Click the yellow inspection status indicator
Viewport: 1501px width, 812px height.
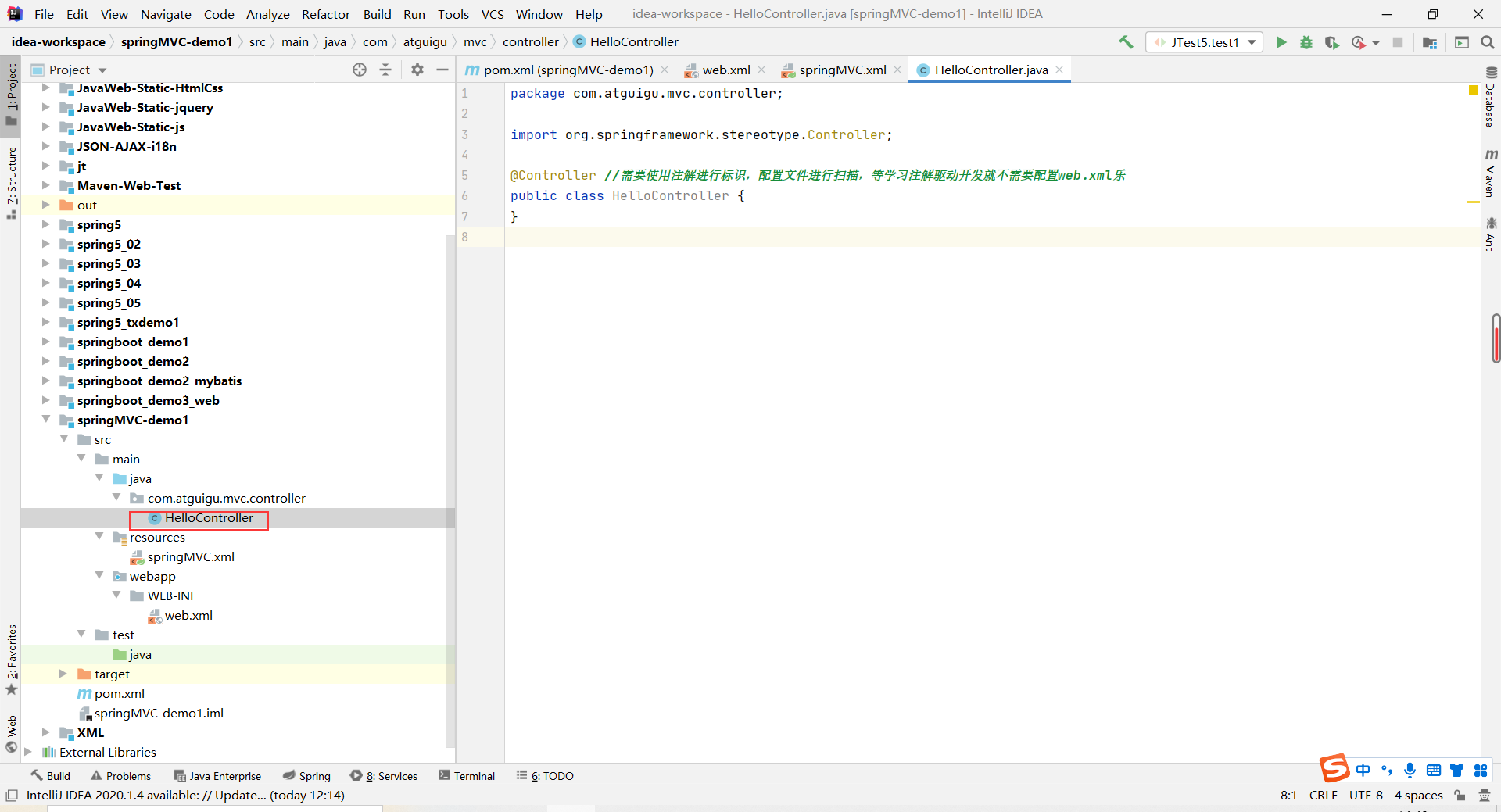click(1473, 91)
